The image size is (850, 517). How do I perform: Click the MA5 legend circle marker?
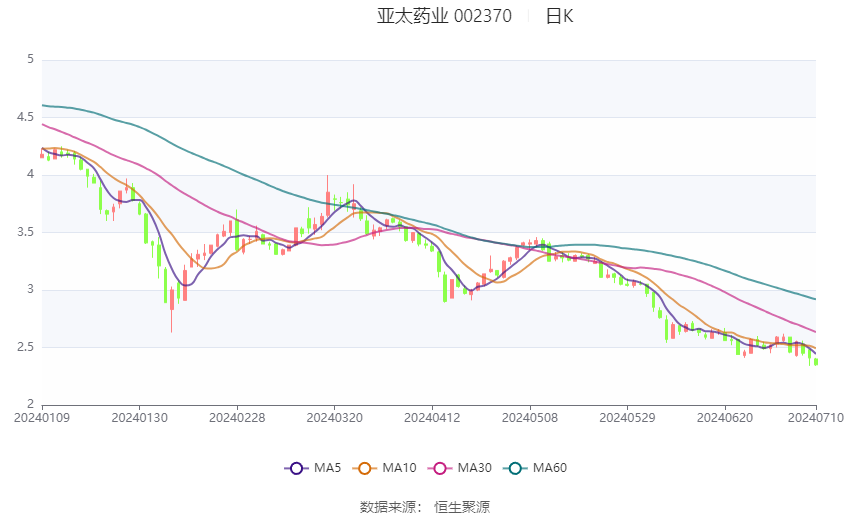coord(295,467)
